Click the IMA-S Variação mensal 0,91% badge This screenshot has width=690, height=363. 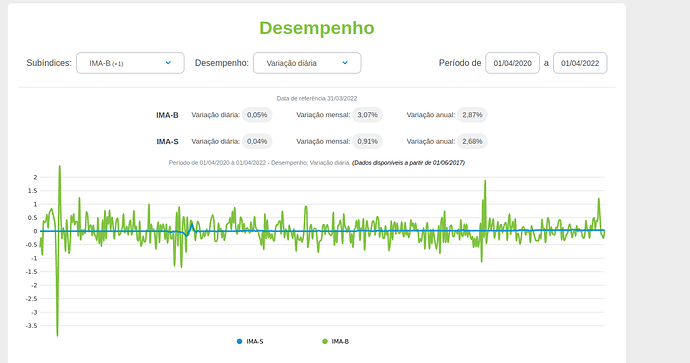point(367,141)
